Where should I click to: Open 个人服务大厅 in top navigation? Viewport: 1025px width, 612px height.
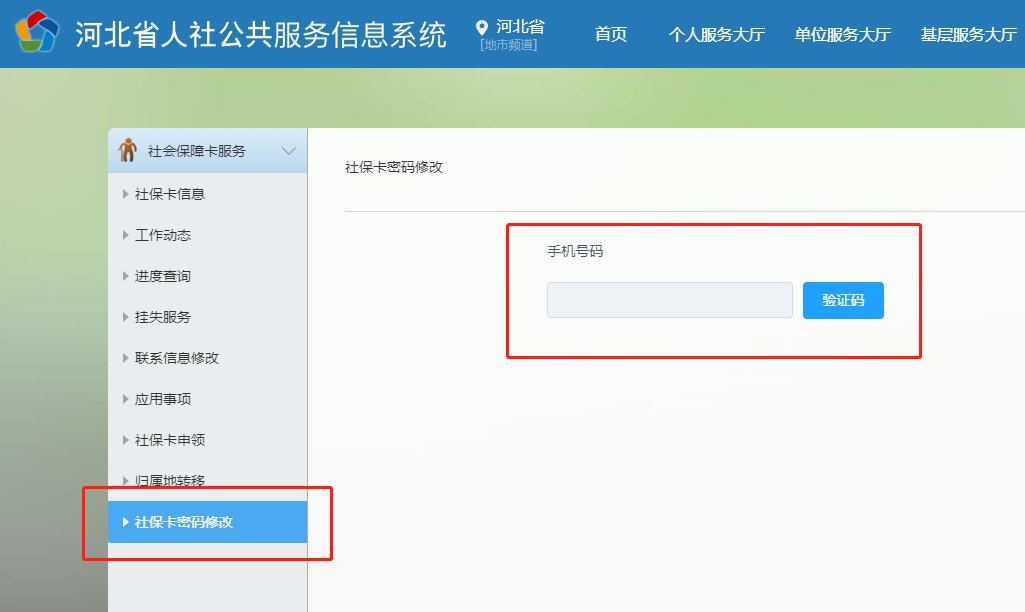tap(716, 34)
